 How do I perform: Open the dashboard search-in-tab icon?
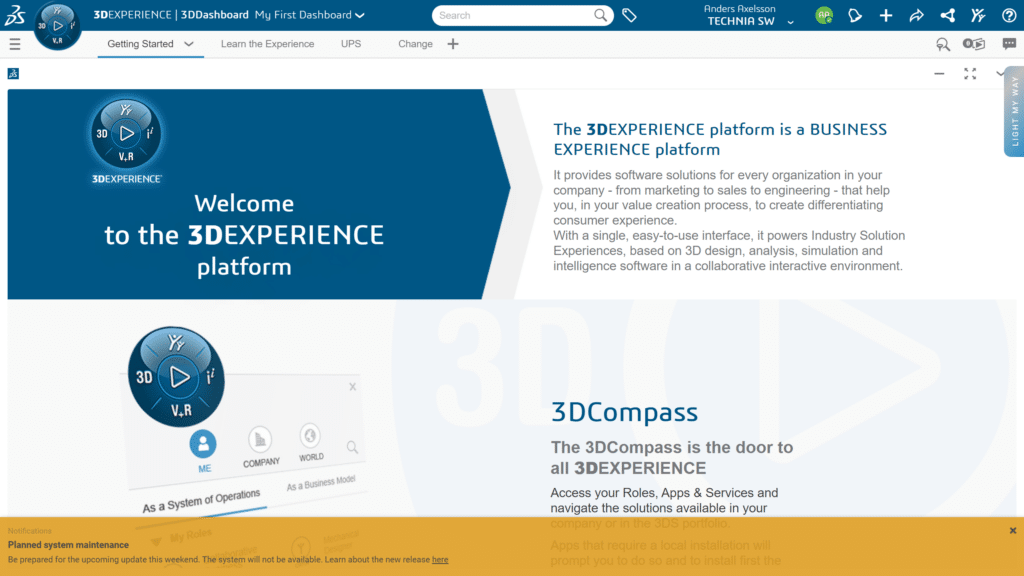[x=942, y=44]
